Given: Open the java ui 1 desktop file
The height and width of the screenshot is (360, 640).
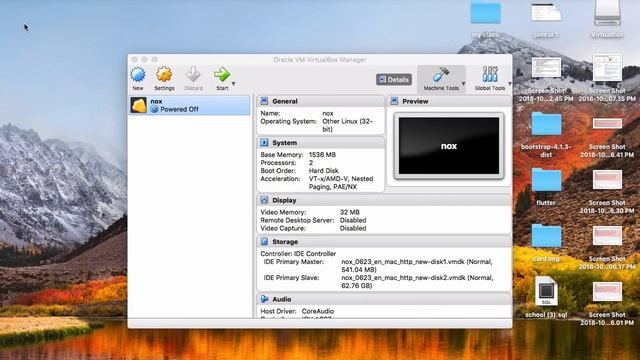Looking at the screenshot, I should (x=546, y=14).
